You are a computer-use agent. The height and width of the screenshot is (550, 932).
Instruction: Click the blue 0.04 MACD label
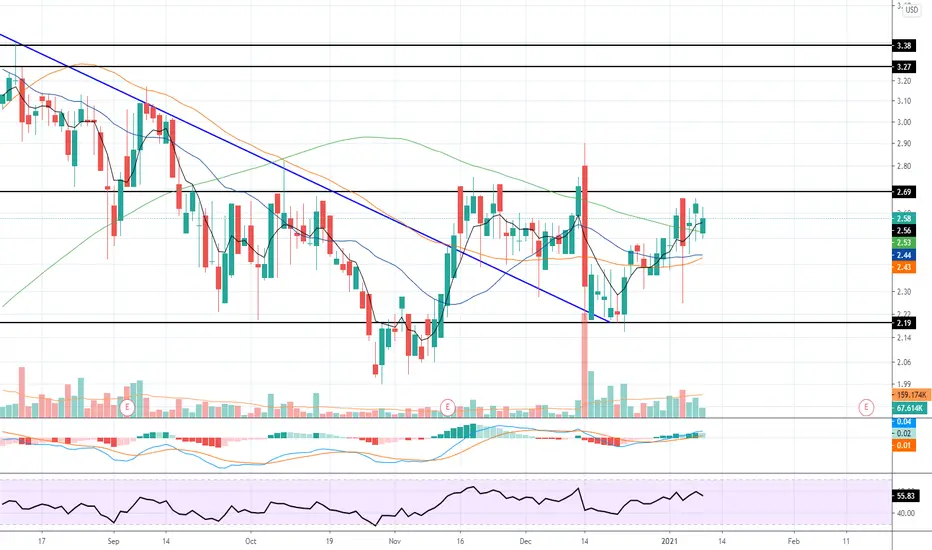pos(903,422)
